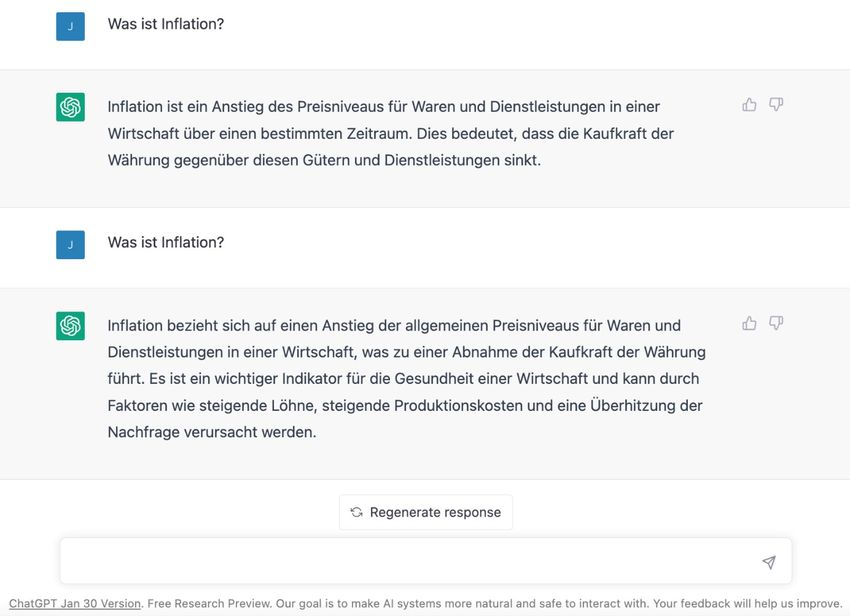
Task: Click the word 'Nachfrage verursacht werden'
Action: (x=212, y=432)
